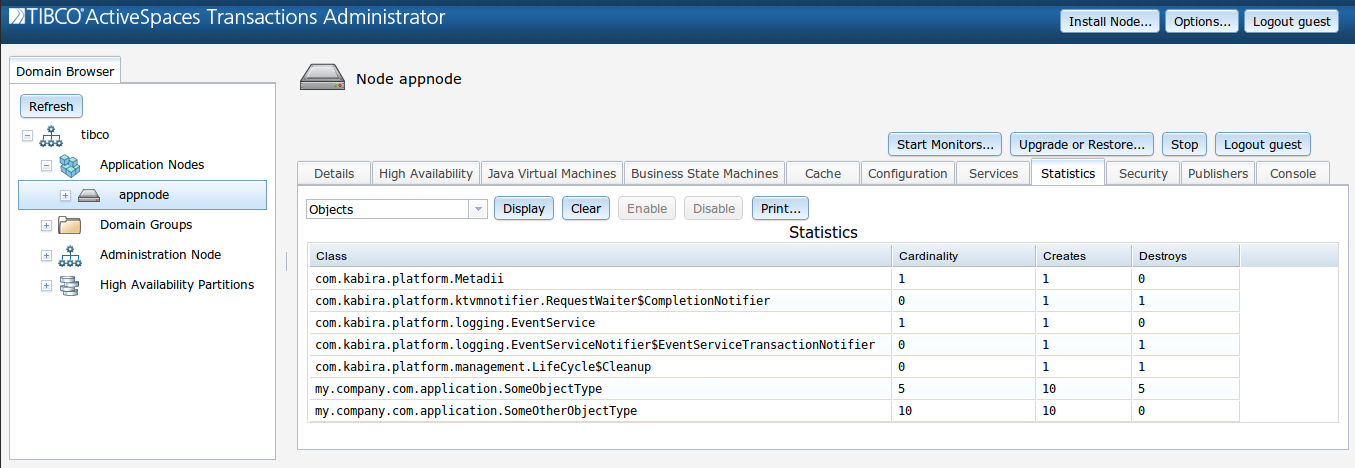The image size is (1355, 468).
Task: Click the Enable statistics button
Action: [x=647, y=208]
